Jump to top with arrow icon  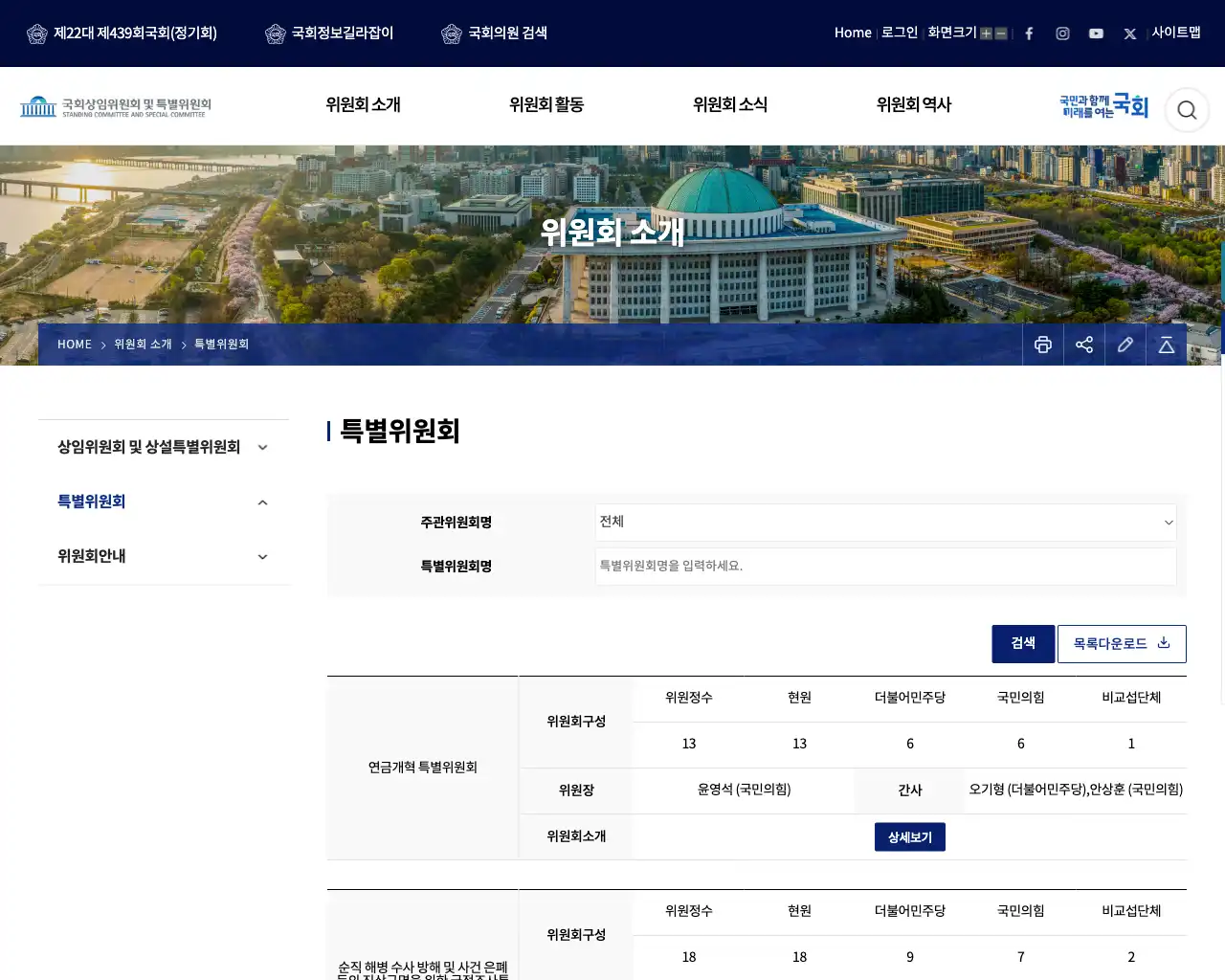point(1167,345)
